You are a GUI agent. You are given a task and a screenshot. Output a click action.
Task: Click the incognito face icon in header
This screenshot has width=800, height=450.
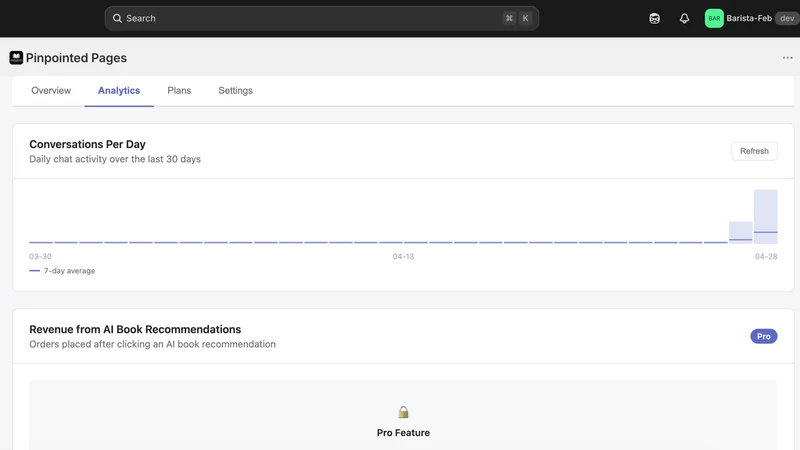coord(655,18)
